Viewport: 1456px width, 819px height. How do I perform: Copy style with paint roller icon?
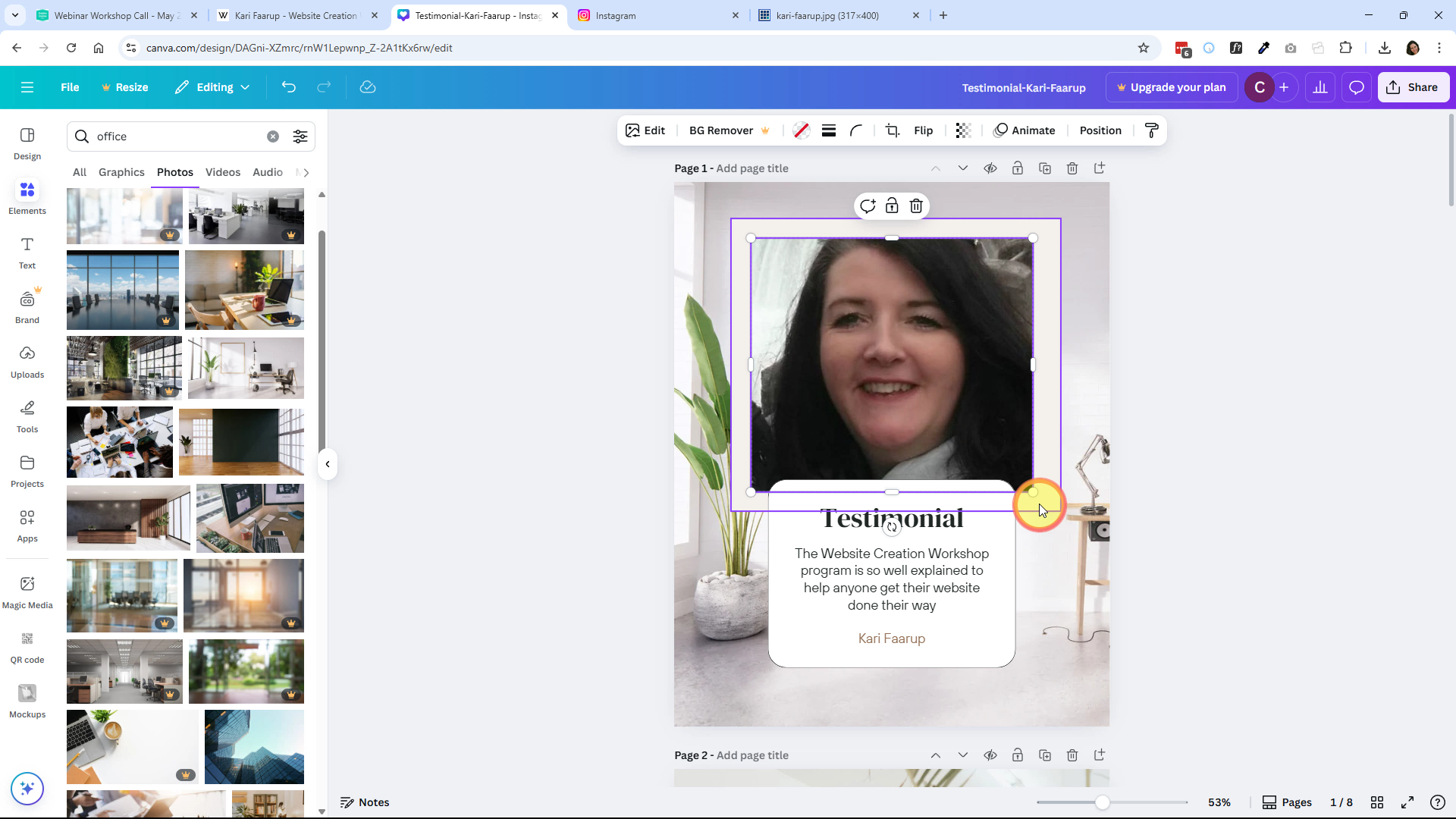pos(1151,130)
